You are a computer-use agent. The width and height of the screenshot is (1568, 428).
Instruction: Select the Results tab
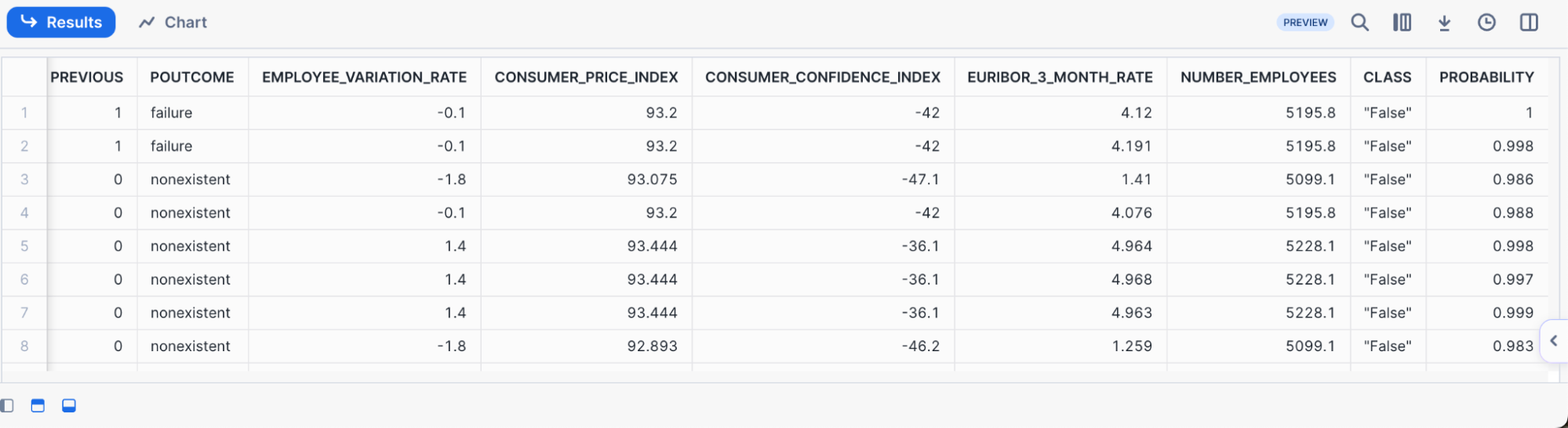61,23
